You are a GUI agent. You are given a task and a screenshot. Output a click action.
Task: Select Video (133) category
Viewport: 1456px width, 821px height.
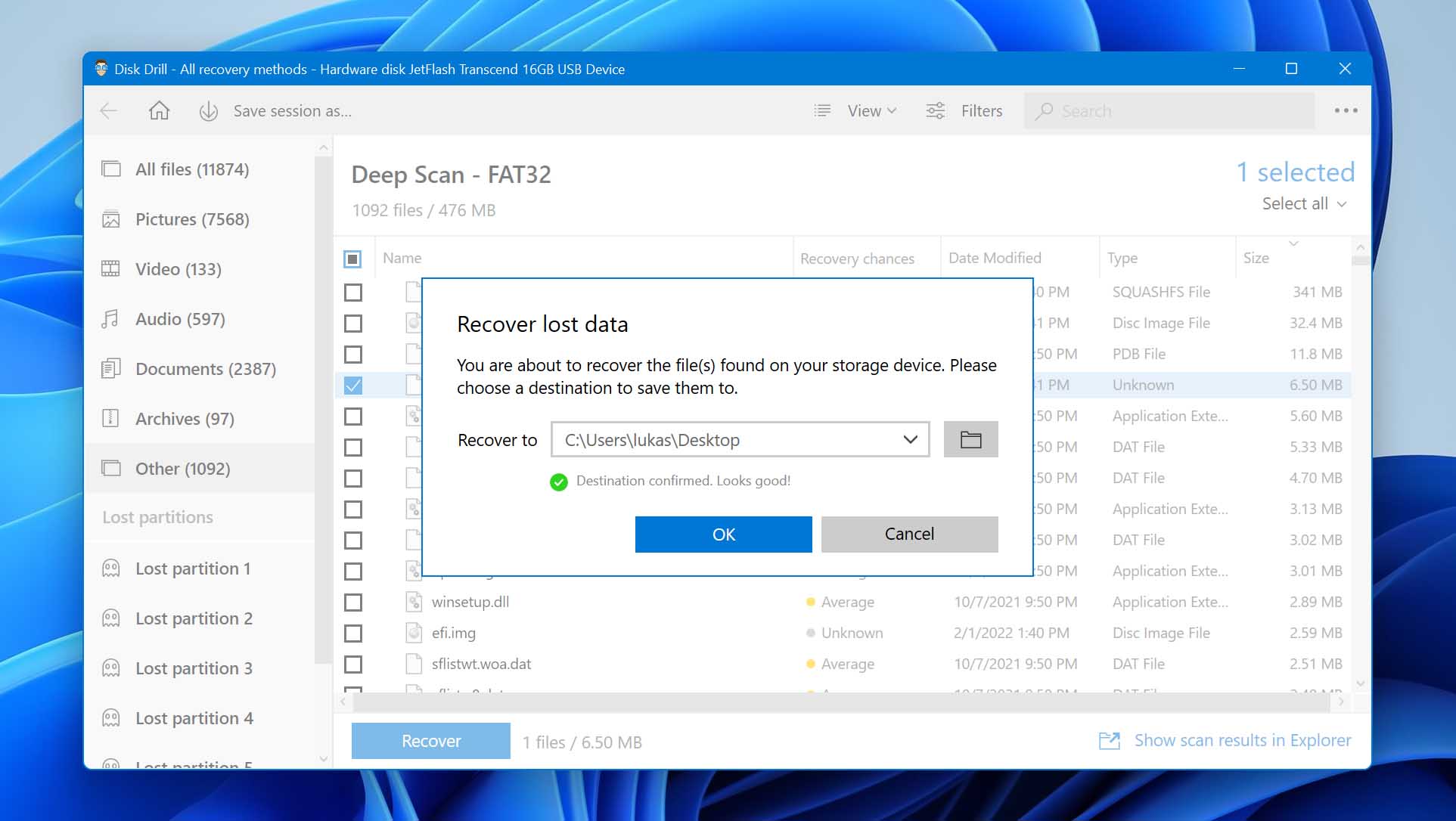click(200, 269)
